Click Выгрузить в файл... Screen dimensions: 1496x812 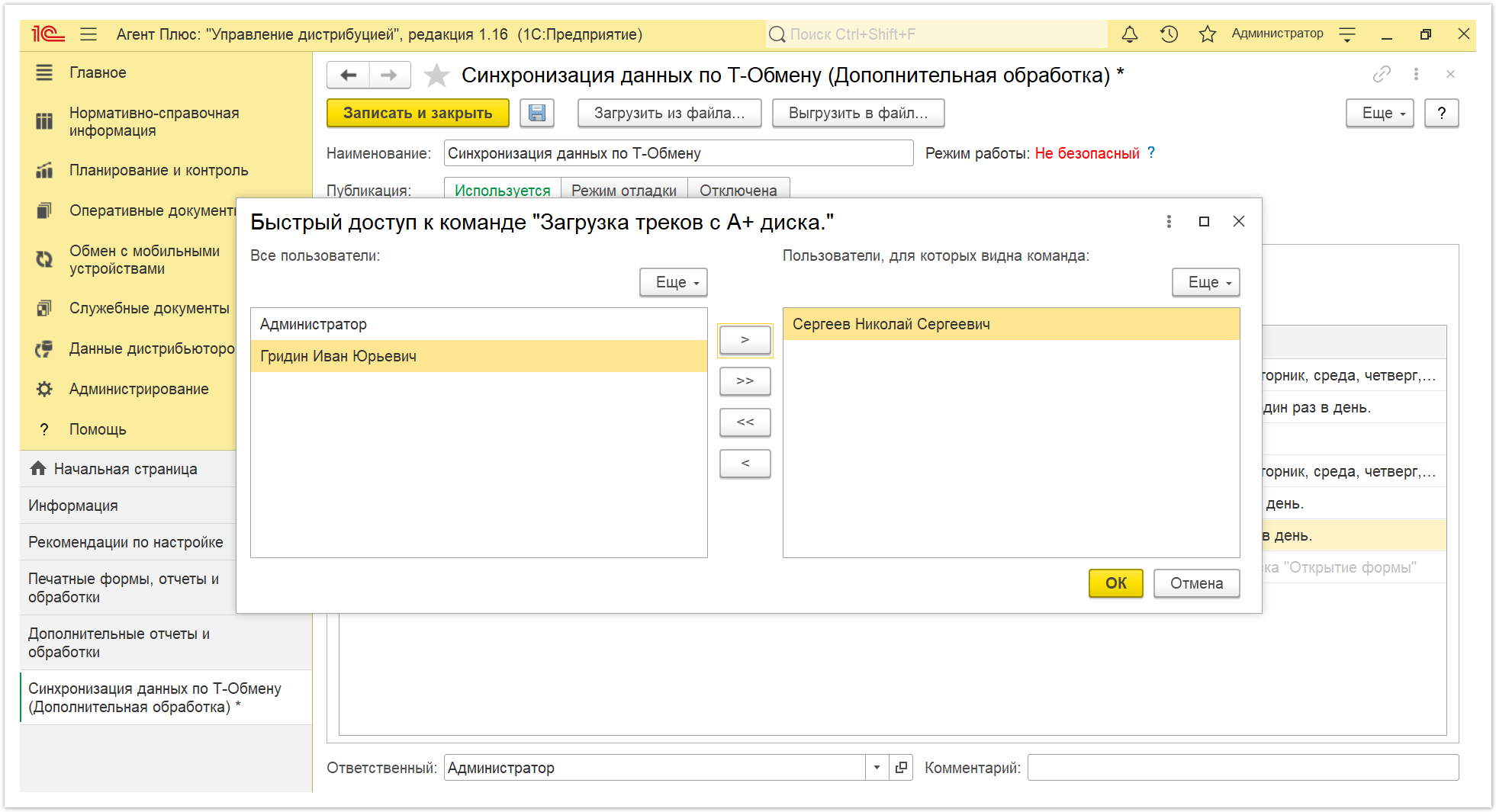(858, 113)
